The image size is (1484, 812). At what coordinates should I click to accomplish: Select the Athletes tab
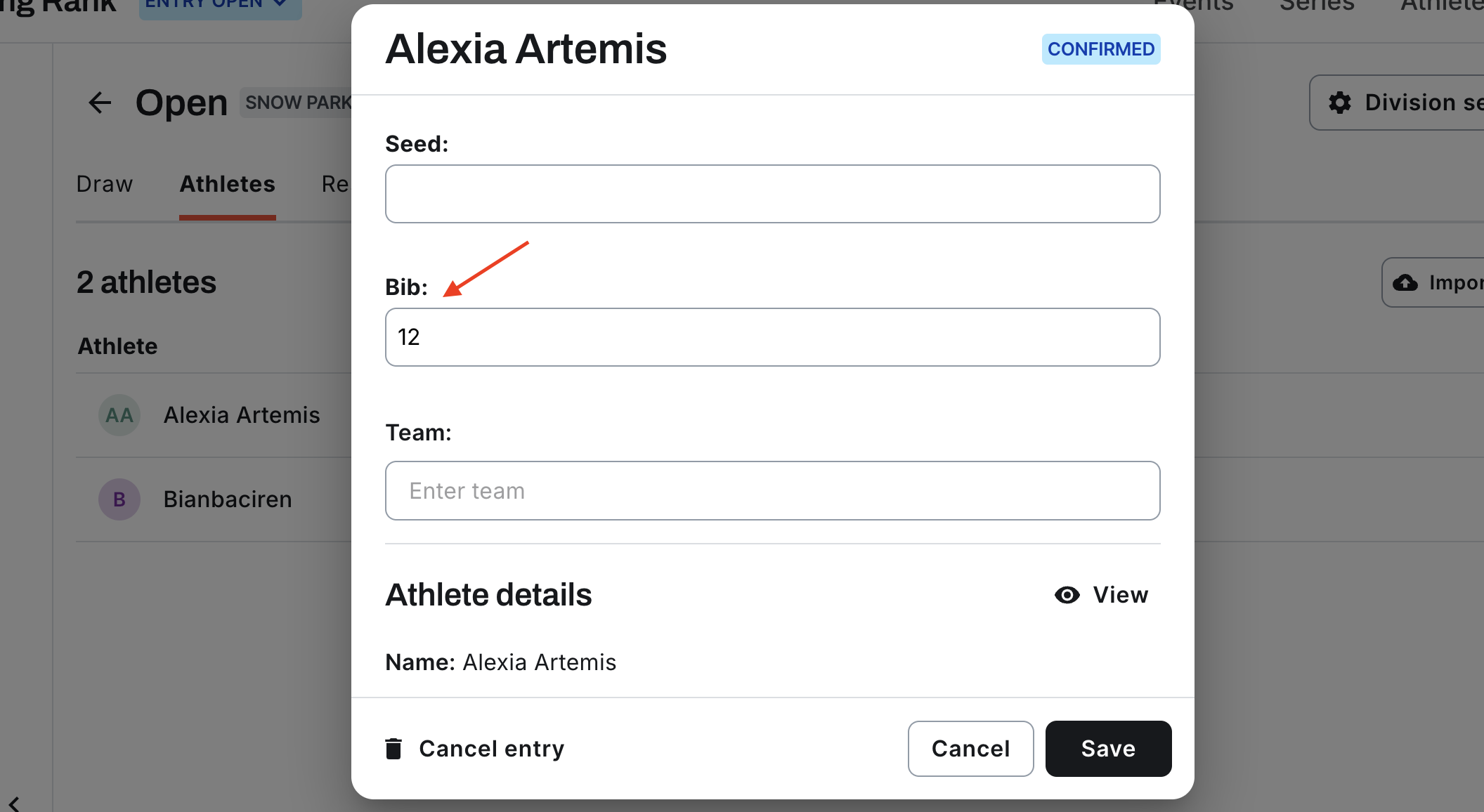pos(228,184)
